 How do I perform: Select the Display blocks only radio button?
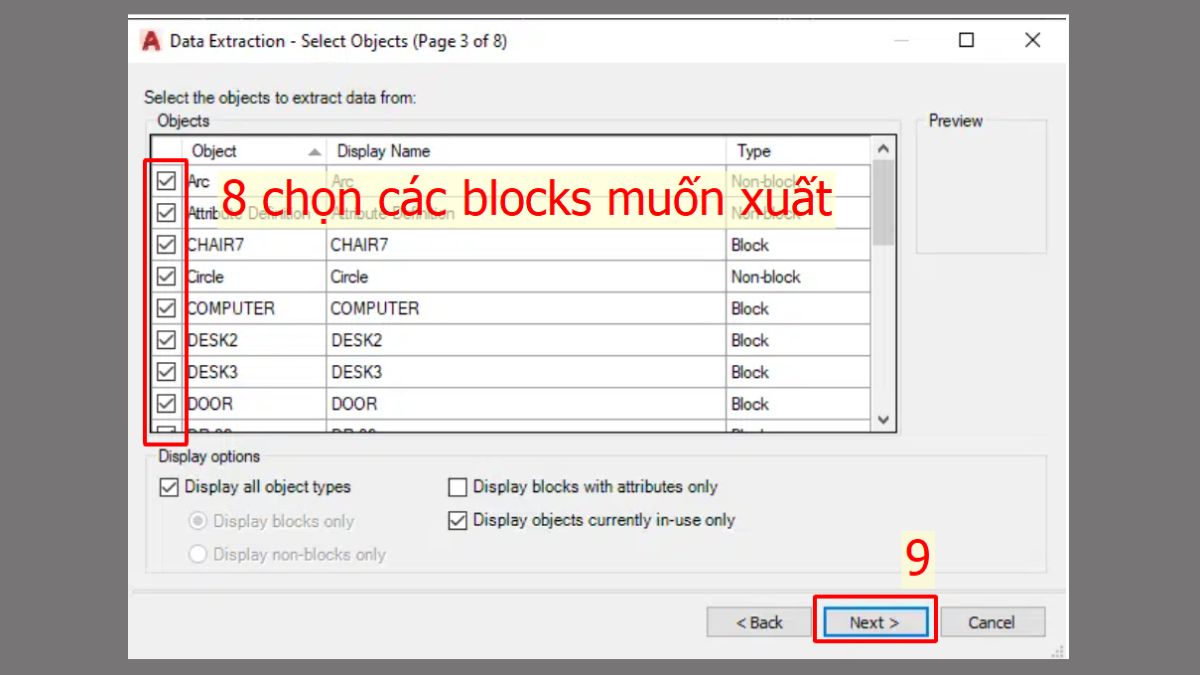click(x=198, y=521)
